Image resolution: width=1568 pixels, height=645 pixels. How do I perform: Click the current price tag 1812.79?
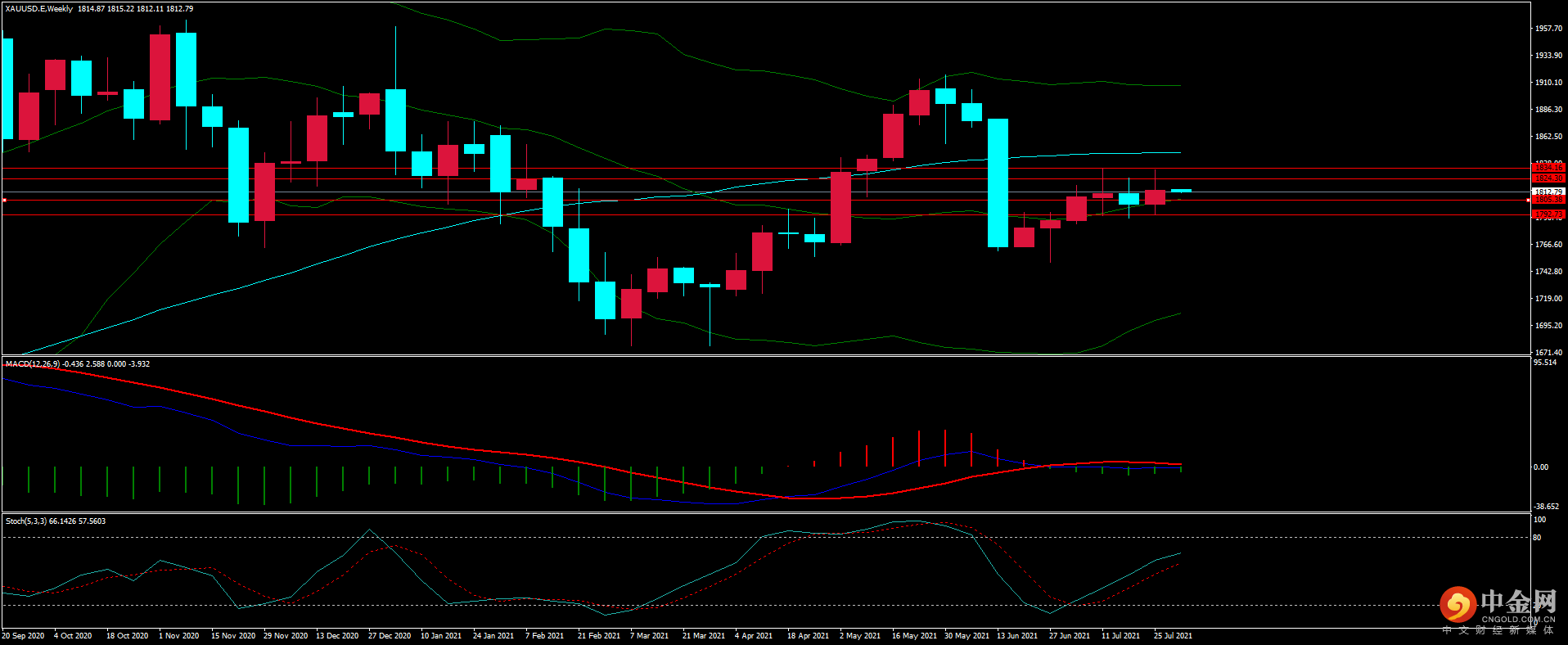coord(1548,192)
